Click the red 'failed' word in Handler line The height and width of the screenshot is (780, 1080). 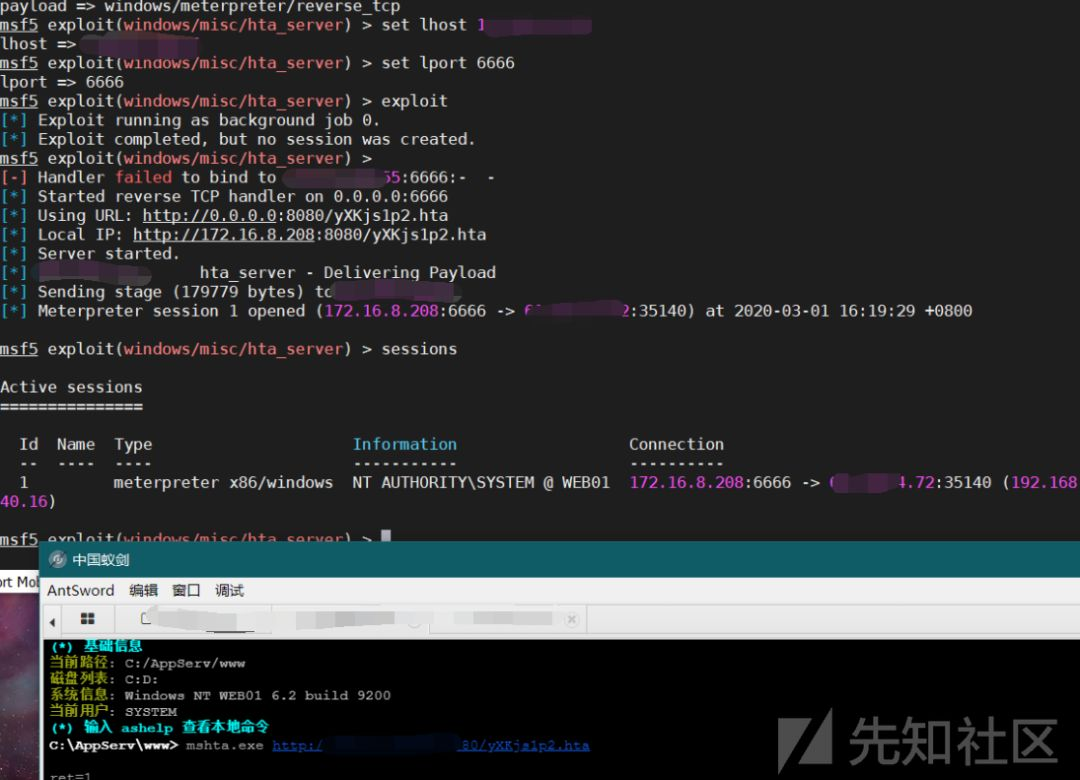(143, 177)
